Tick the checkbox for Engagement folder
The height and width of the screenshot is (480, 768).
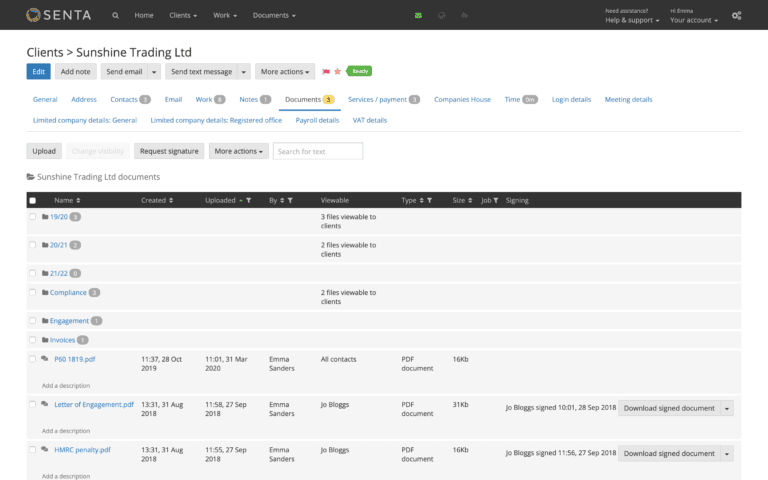33,321
